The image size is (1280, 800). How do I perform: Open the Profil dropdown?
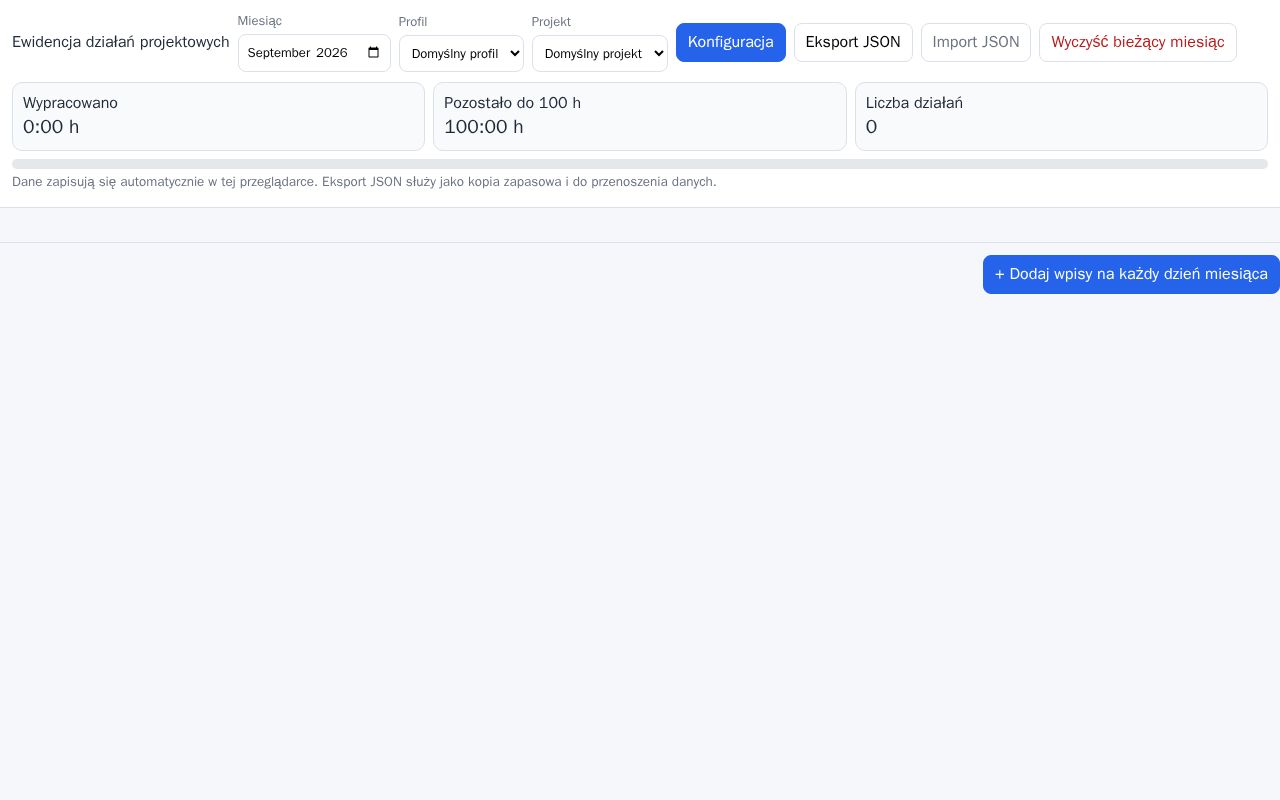[x=461, y=54]
